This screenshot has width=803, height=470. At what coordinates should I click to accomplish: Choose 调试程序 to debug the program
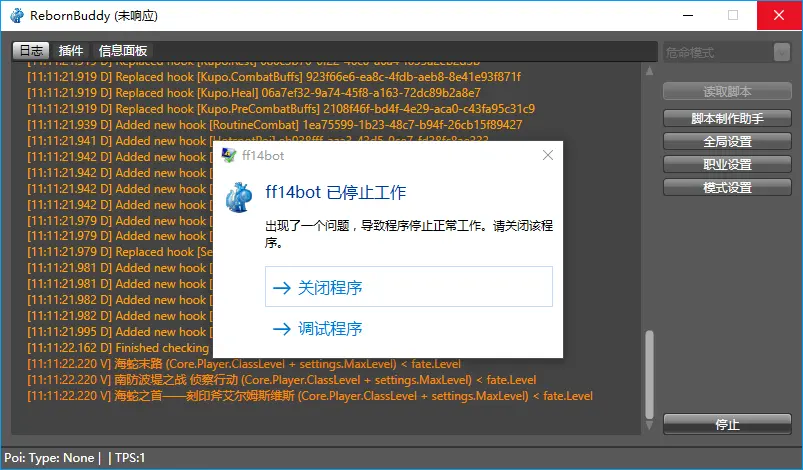pos(409,328)
